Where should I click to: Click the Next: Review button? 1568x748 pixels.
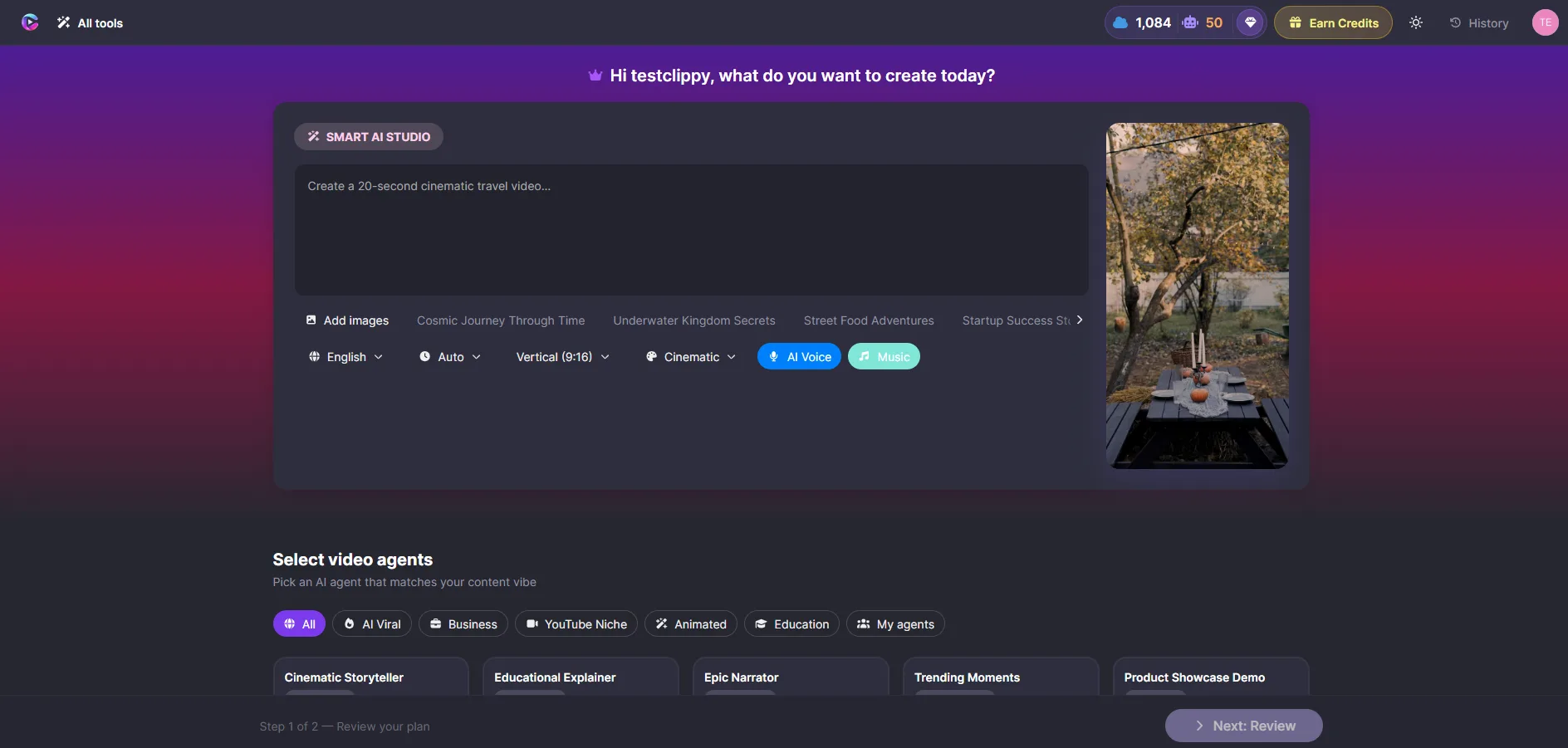tap(1243, 726)
